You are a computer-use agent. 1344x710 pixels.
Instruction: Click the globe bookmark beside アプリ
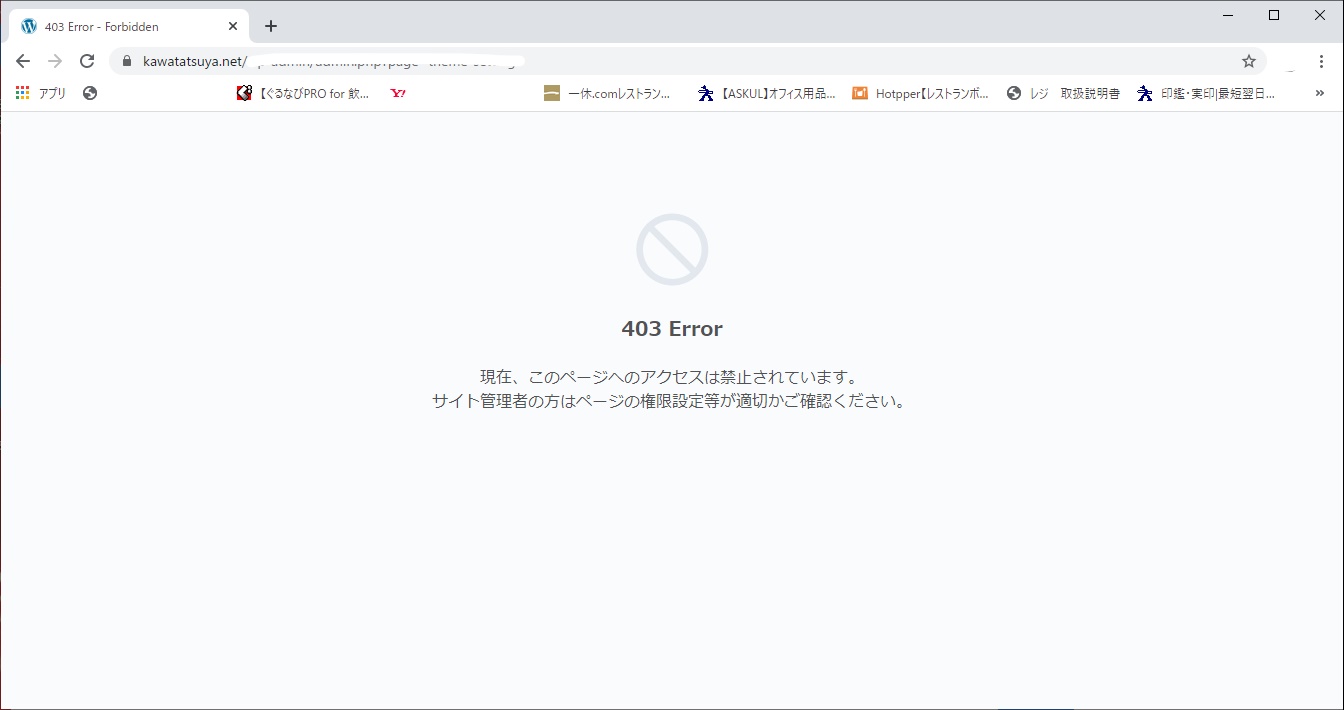tap(90, 93)
